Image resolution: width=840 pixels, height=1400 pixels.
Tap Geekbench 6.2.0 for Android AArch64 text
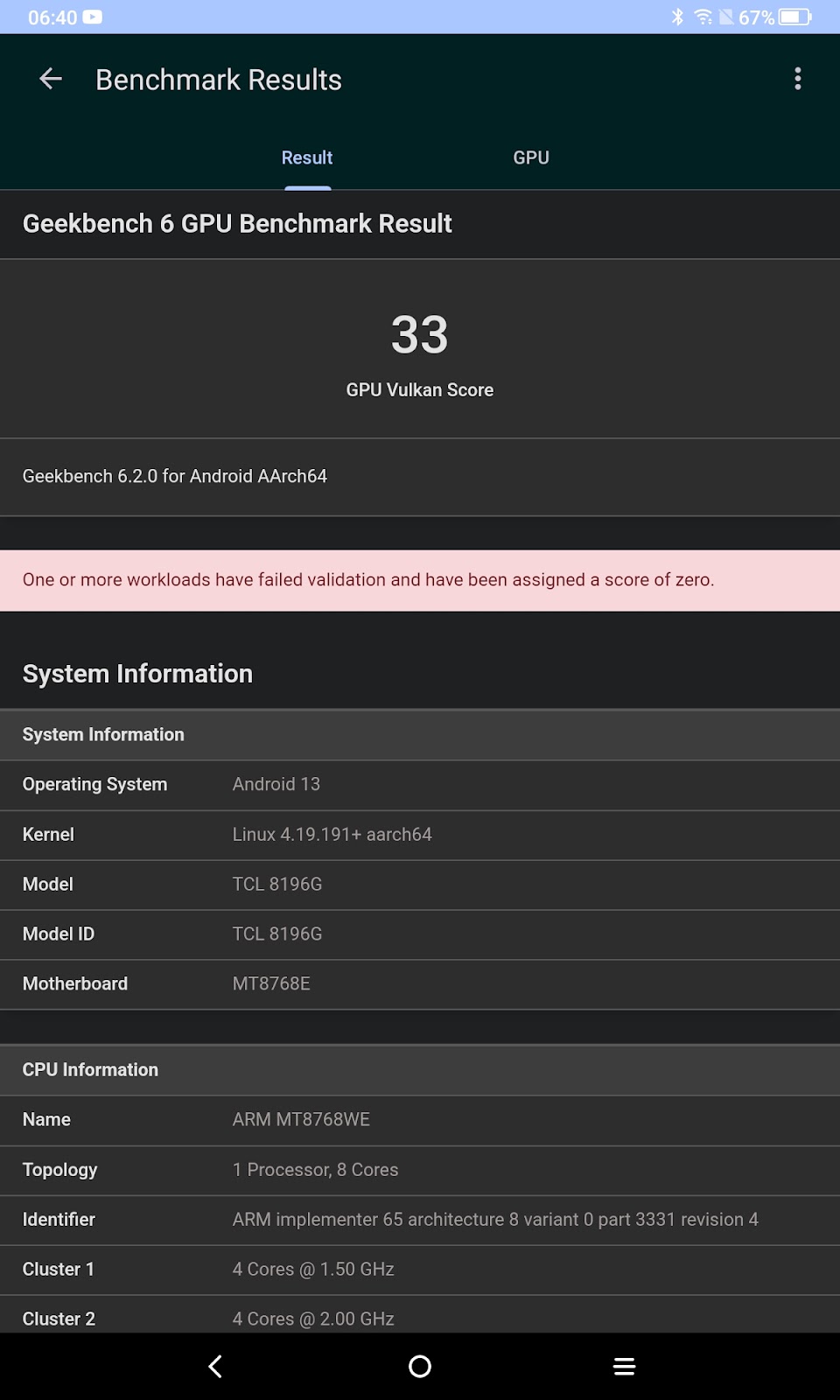175,476
